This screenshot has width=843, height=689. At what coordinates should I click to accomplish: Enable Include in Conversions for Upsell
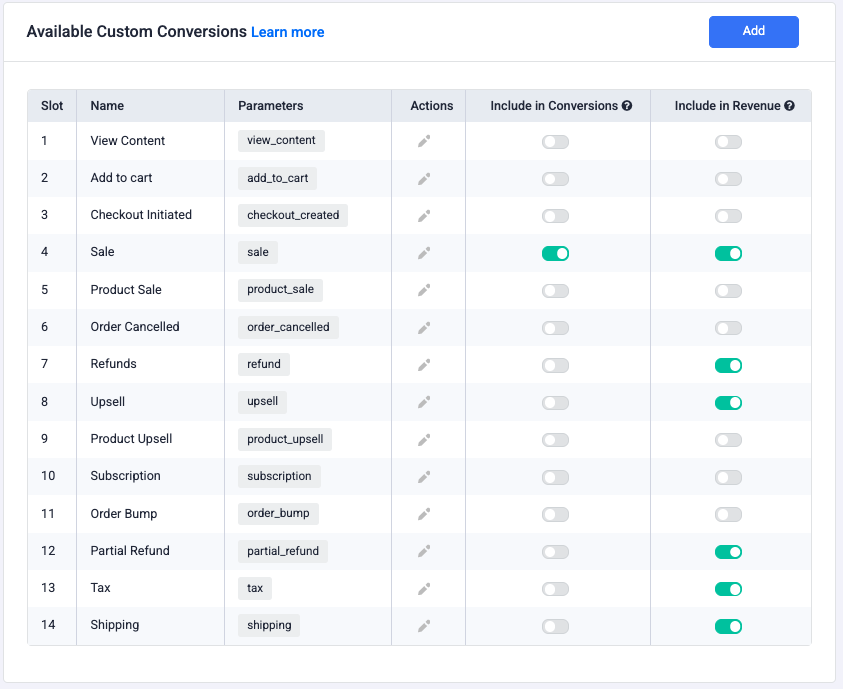[555, 403]
